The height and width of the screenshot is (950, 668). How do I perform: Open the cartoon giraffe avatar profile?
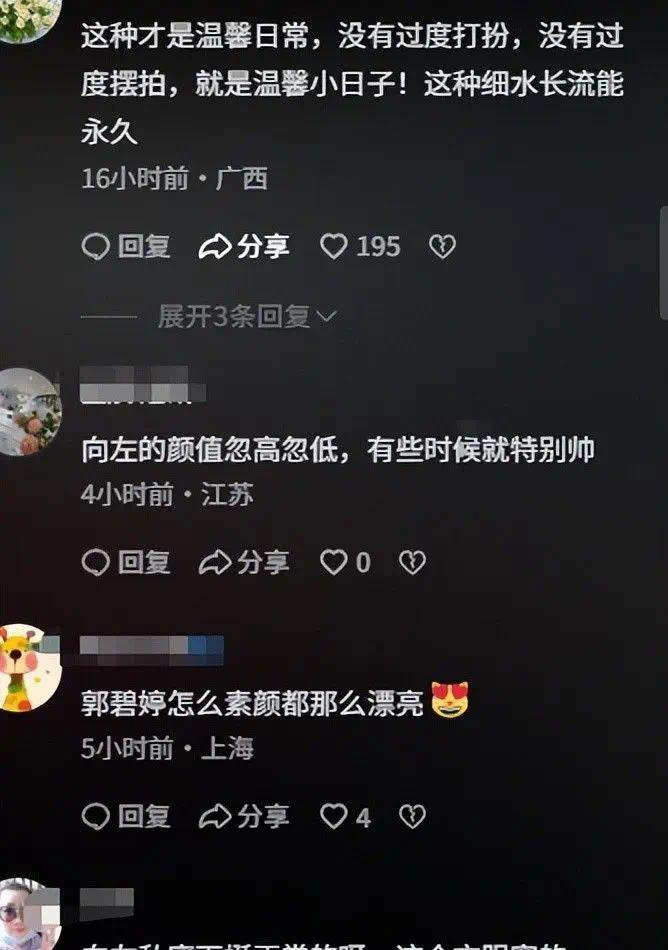pos(28,668)
